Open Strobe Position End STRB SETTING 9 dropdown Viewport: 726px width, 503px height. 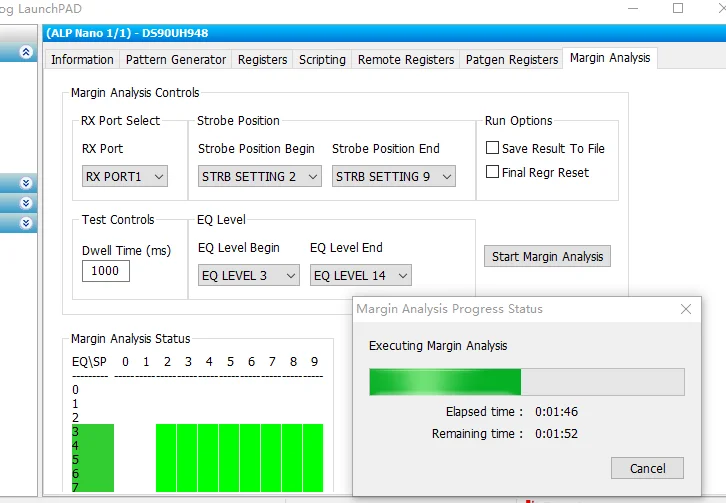click(x=394, y=176)
